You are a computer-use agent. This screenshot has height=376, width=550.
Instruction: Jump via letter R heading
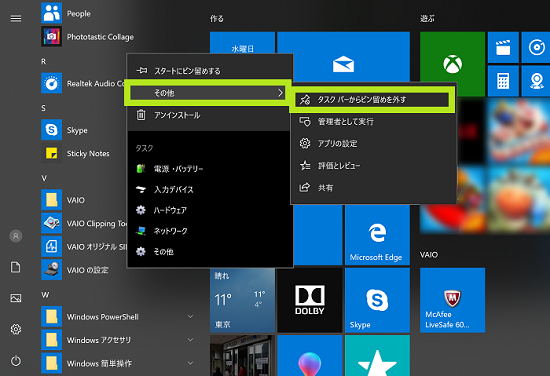pyautogui.click(x=43, y=61)
